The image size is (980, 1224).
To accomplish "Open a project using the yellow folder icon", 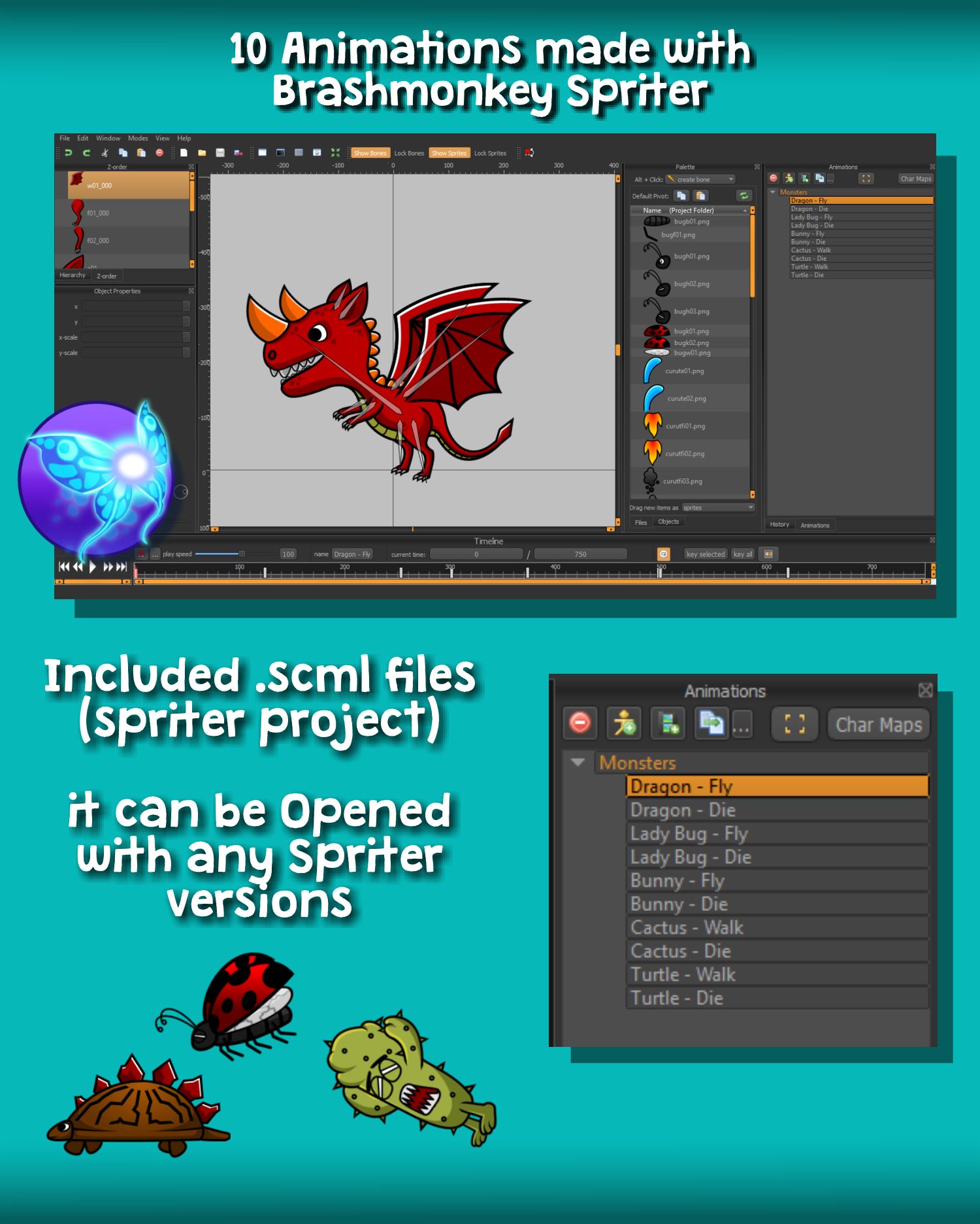I will click(202, 153).
